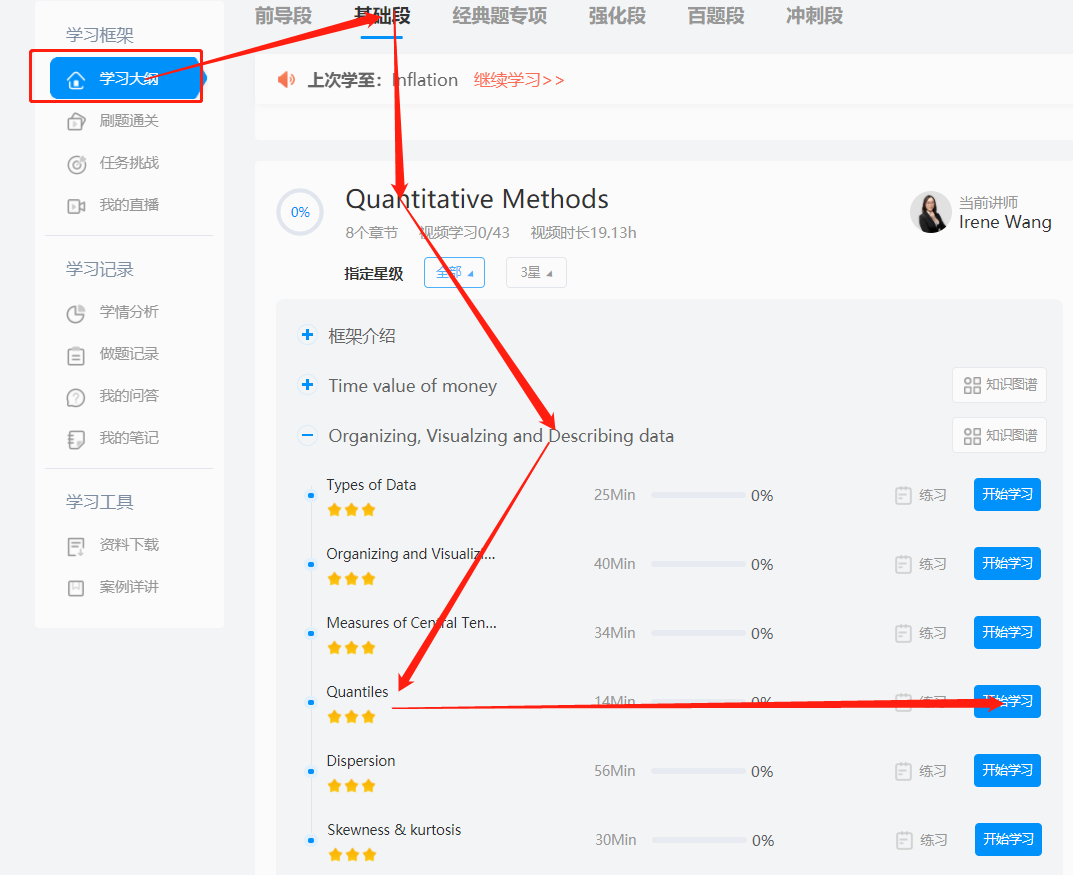Expand the Time value of money chapter

[308, 385]
